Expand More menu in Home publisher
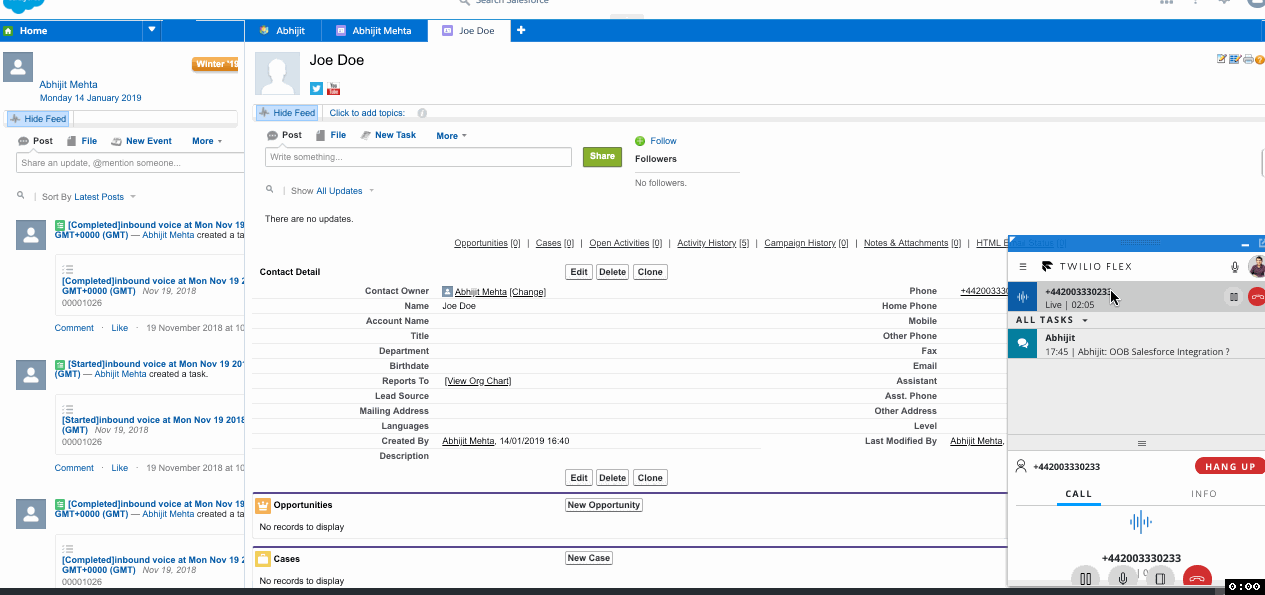 [207, 141]
